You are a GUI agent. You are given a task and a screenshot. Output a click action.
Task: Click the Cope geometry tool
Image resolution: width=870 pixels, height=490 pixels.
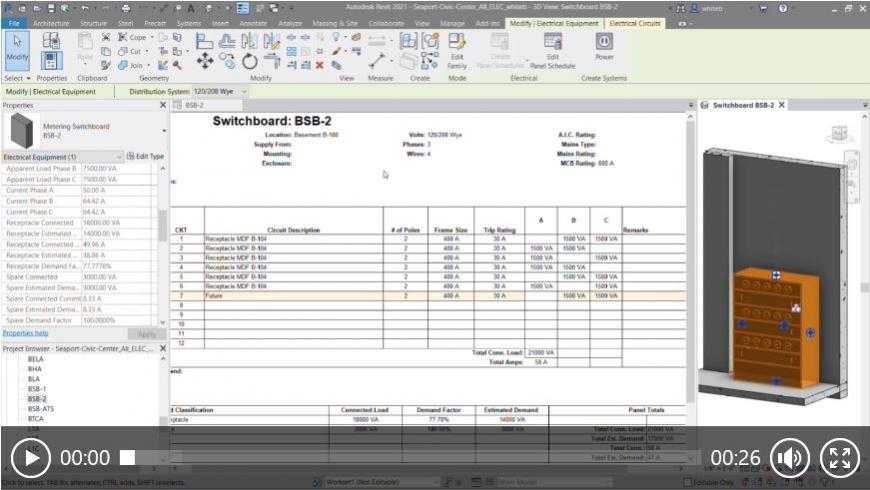[132, 37]
